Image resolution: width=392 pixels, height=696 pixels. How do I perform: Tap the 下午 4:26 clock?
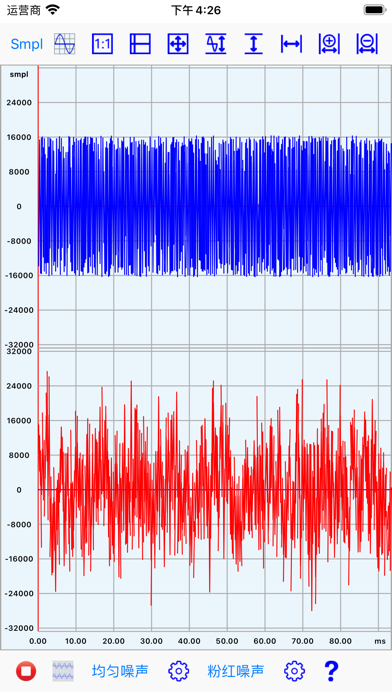click(x=196, y=10)
